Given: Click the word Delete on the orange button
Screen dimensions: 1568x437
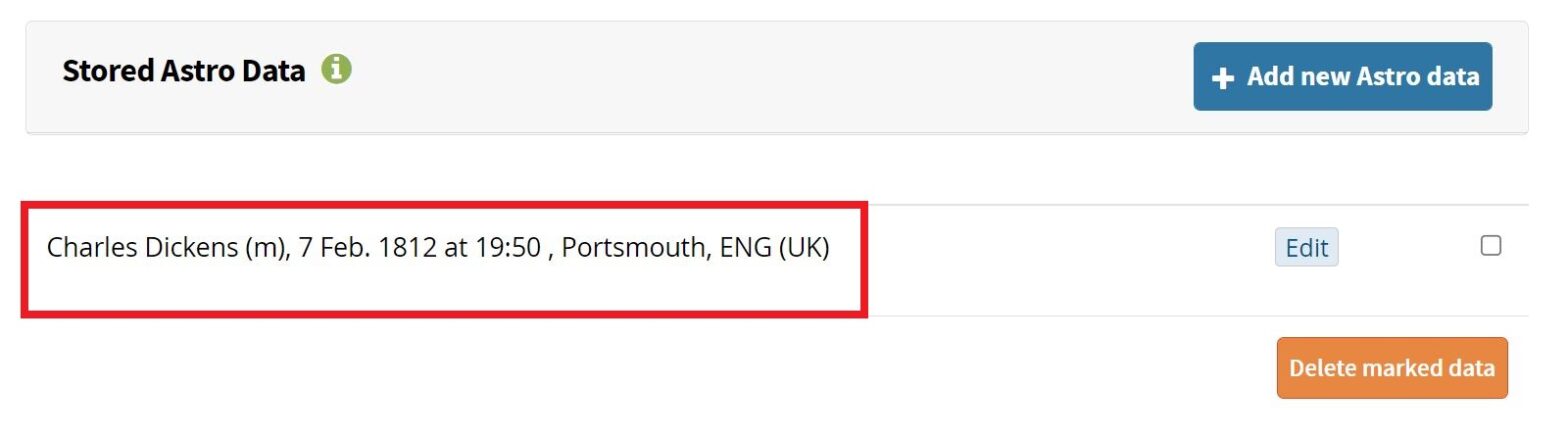Looking at the screenshot, I should 1320,368.
